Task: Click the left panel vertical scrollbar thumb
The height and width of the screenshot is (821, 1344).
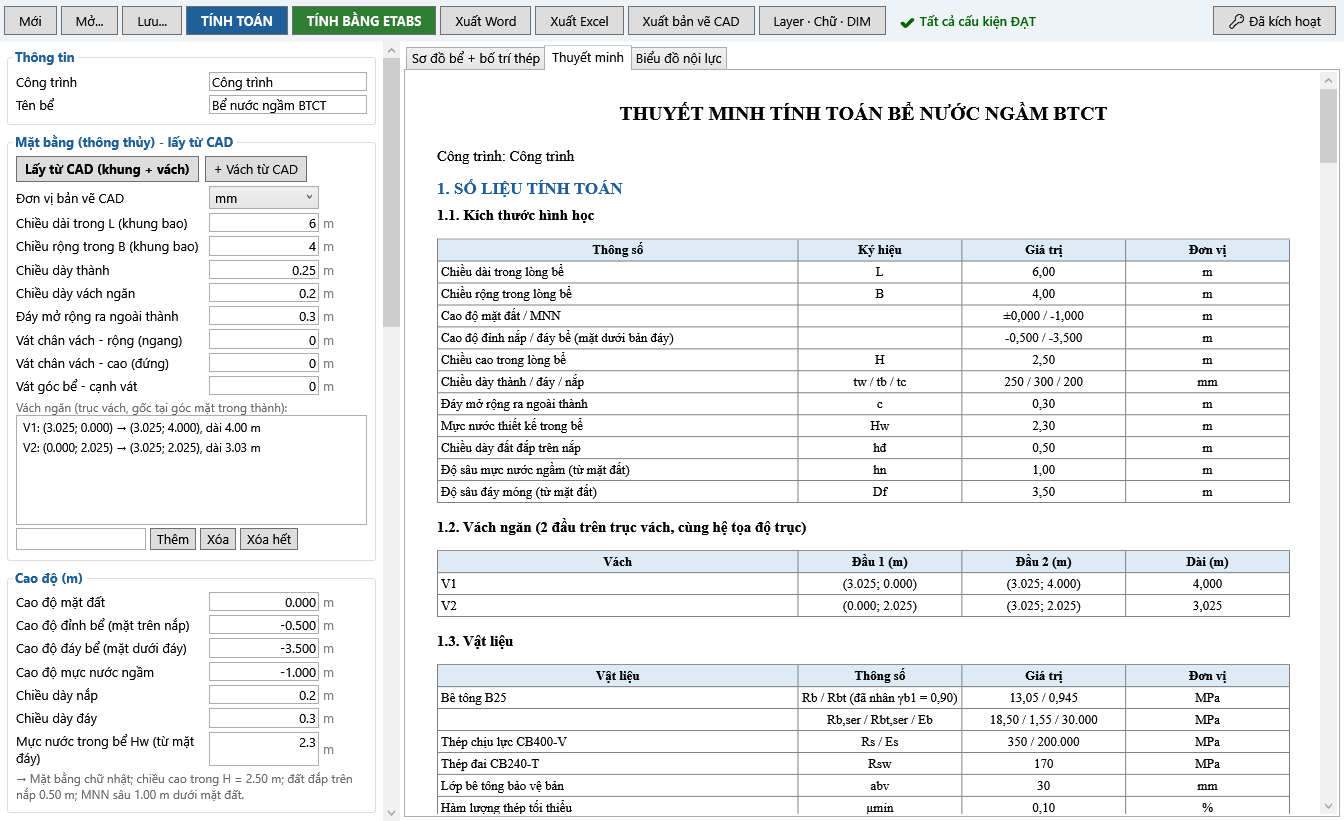Action: (391, 193)
